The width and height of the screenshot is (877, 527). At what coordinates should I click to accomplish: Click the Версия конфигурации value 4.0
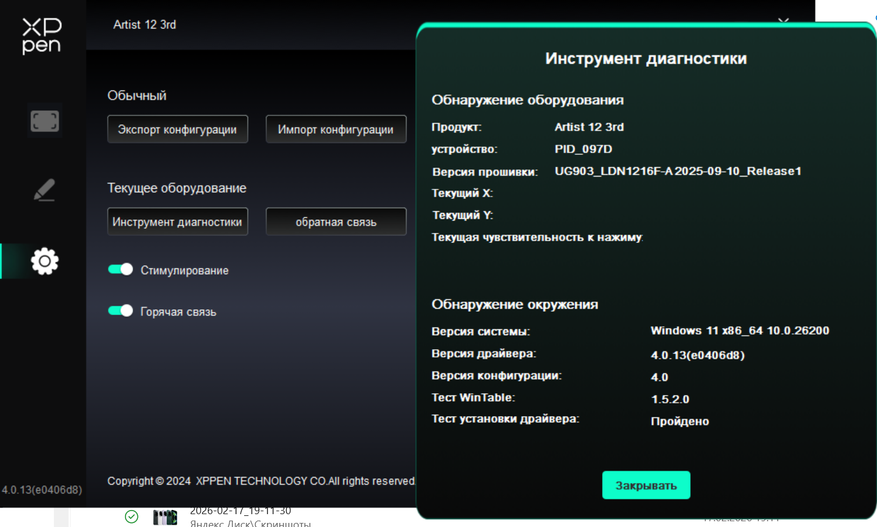pyautogui.click(x=659, y=377)
